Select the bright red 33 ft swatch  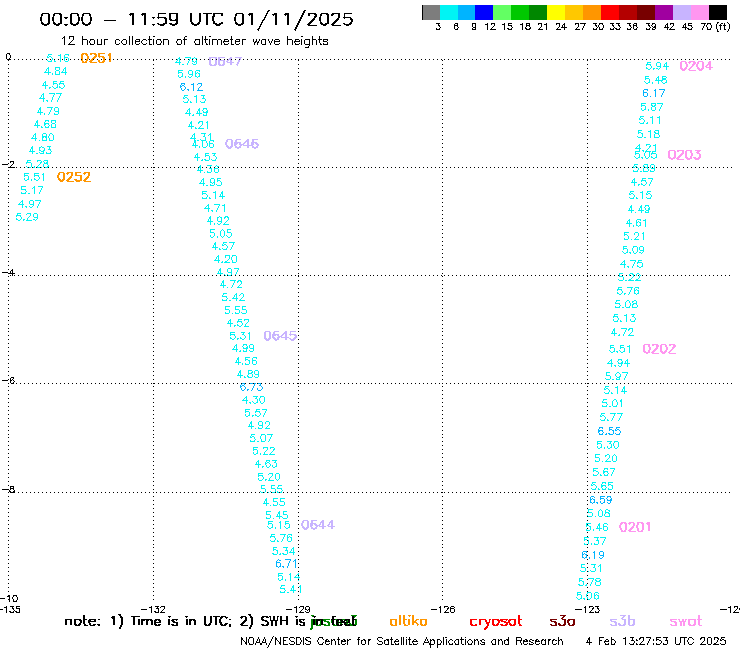[610, 12]
